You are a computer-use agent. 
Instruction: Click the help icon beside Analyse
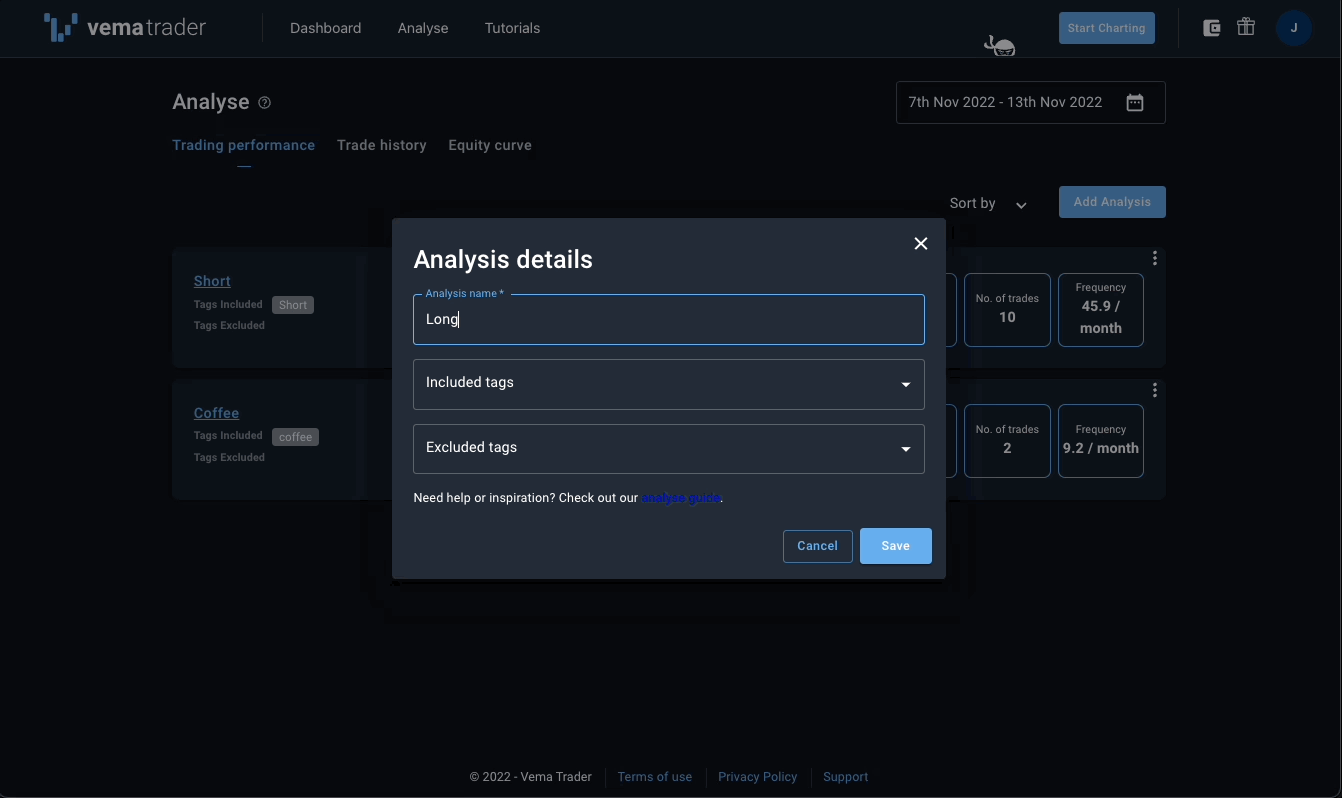(264, 102)
